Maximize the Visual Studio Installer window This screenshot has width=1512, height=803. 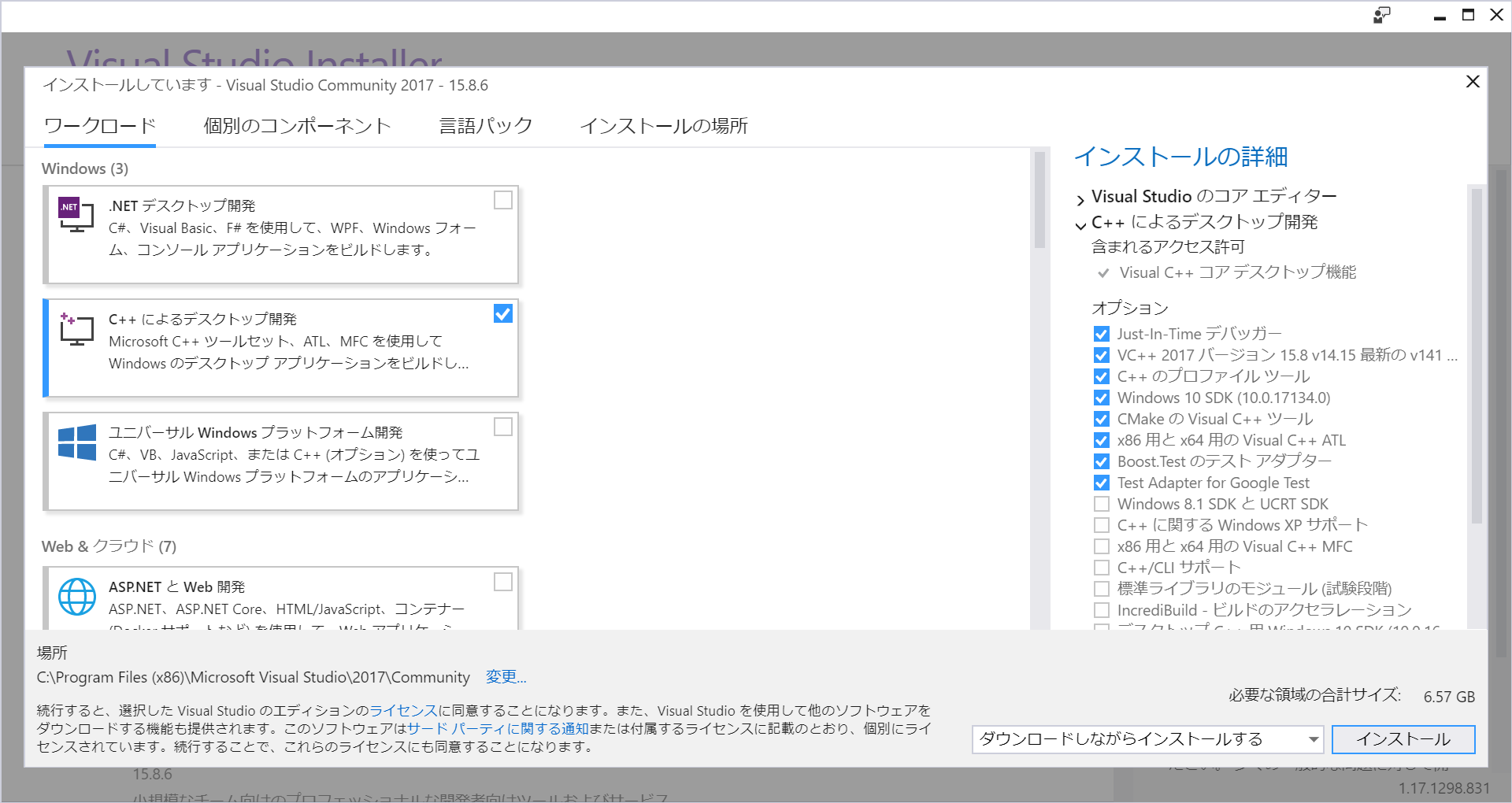click(x=1468, y=15)
